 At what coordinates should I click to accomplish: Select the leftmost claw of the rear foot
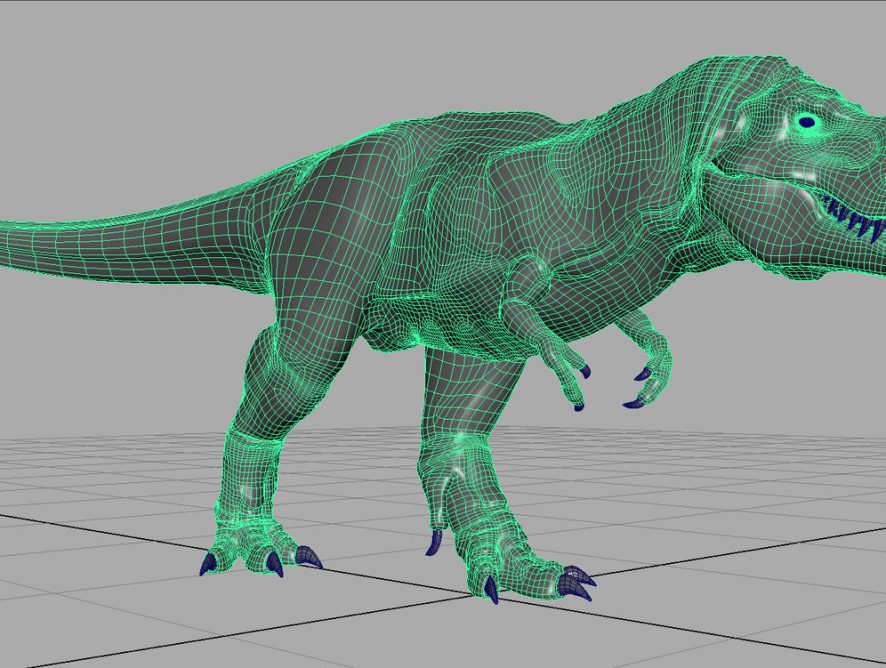[207, 565]
